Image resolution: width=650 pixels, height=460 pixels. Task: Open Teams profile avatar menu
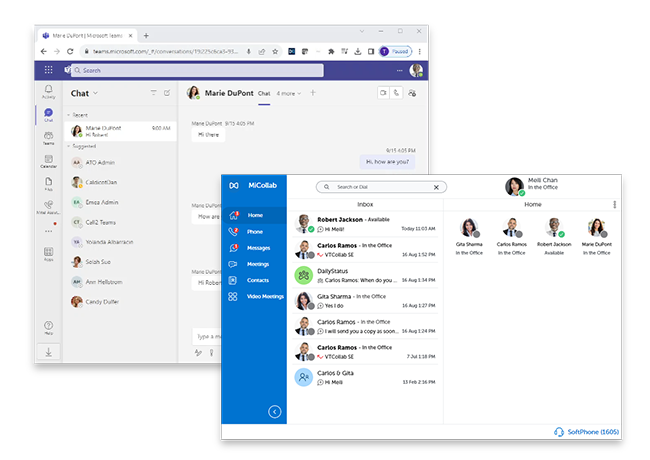point(416,70)
